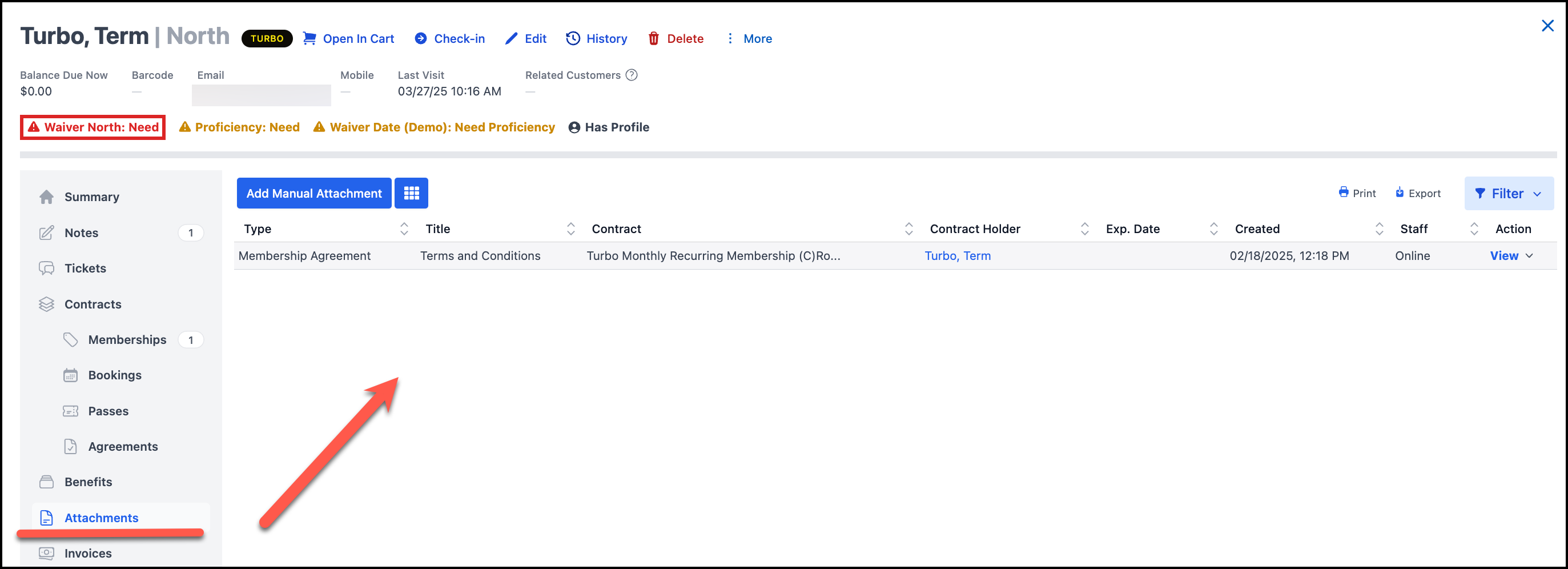Sort table by Contract column arrows
The image size is (1568, 569).
pyautogui.click(x=909, y=229)
